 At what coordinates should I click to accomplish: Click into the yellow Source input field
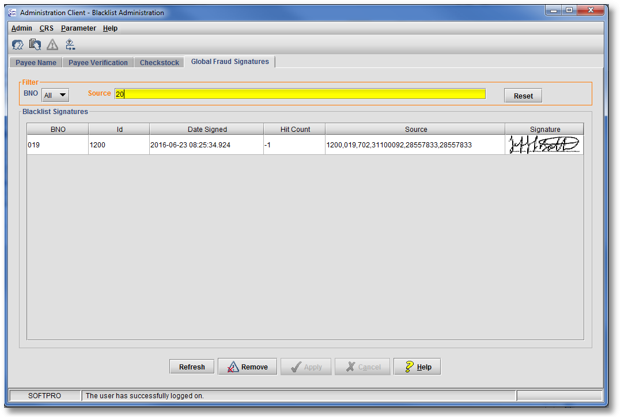[x=300, y=94]
